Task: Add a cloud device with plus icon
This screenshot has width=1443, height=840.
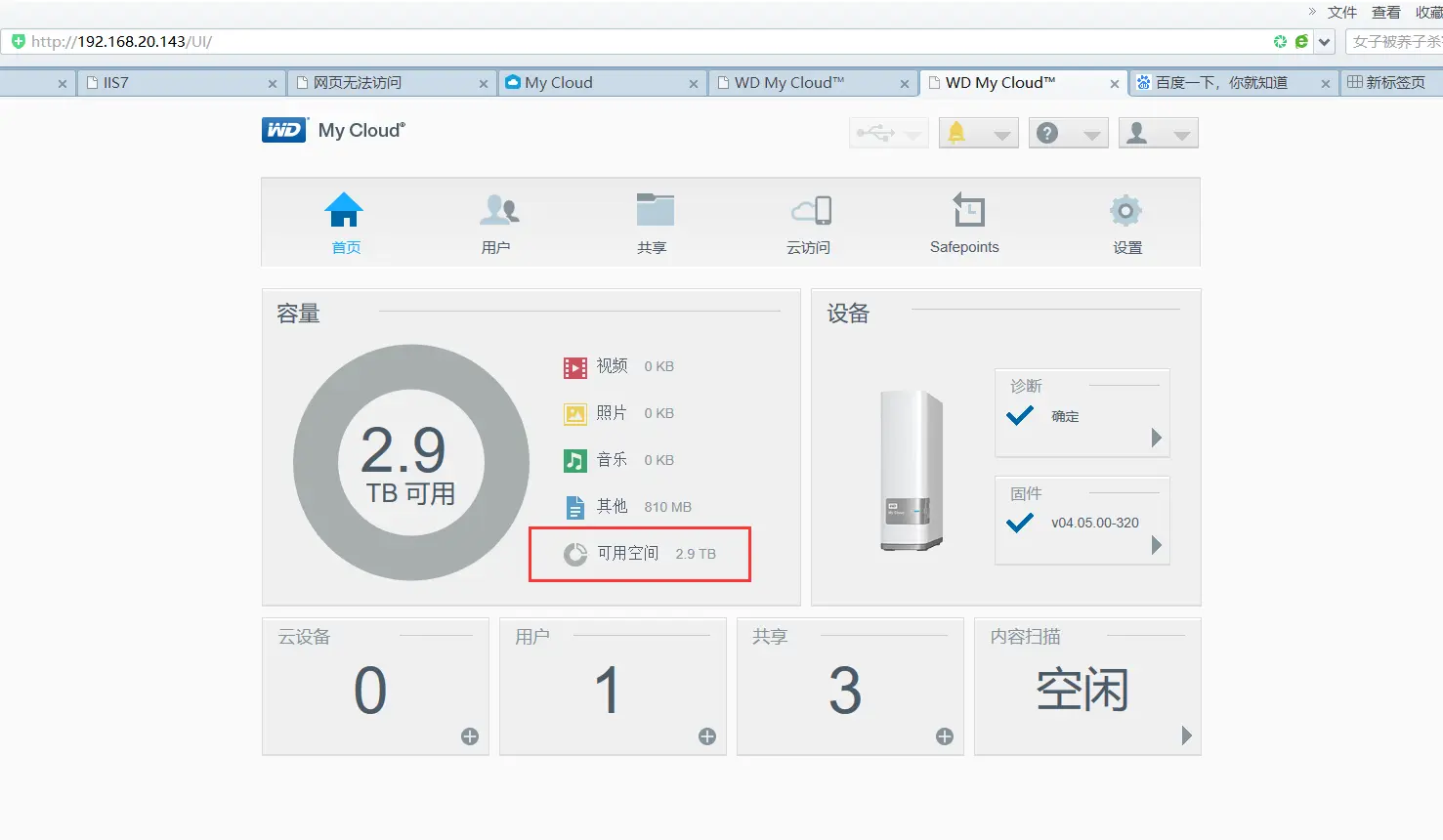Action: coord(470,736)
